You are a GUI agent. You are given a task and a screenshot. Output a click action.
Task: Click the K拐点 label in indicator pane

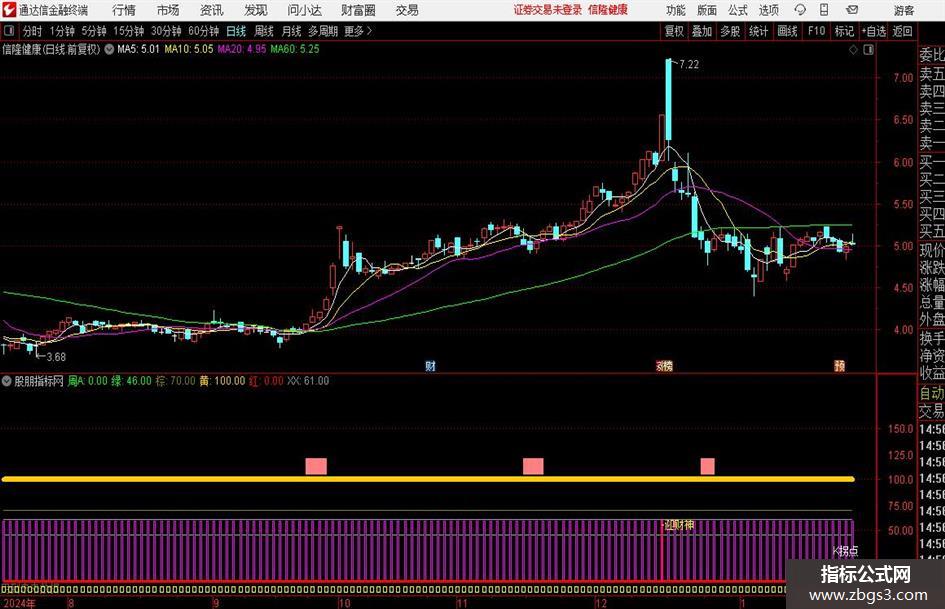[x=846, y=551]
